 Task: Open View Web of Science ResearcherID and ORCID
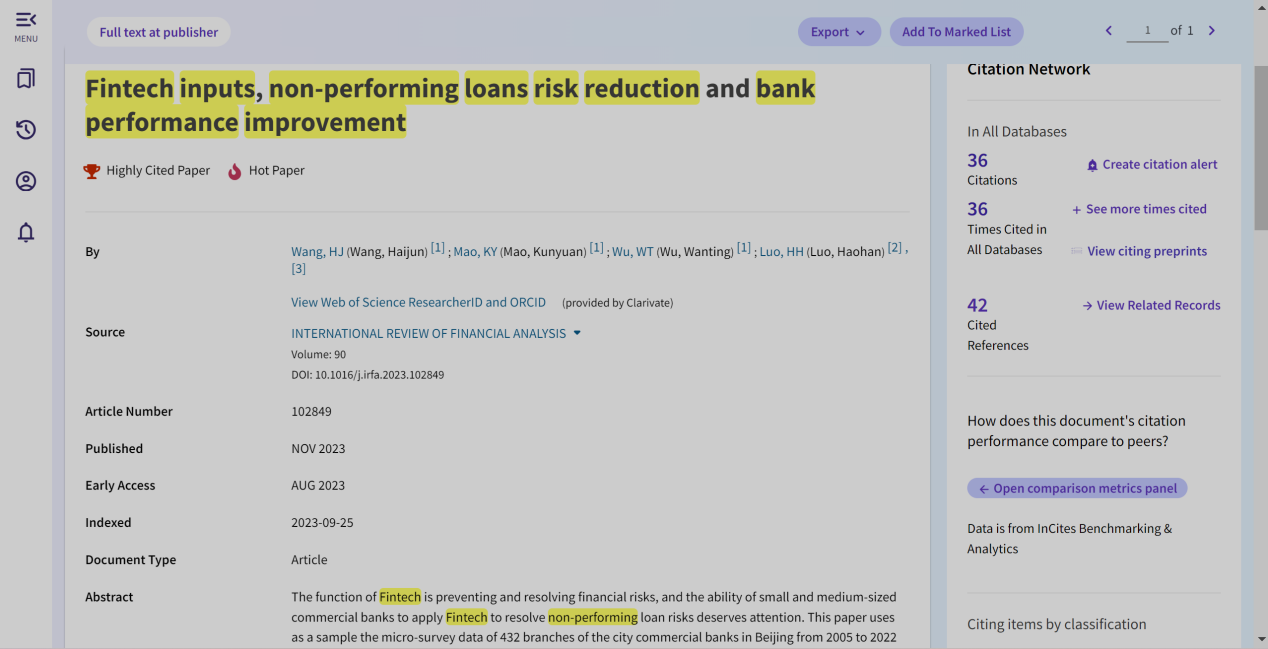[418, 302]
